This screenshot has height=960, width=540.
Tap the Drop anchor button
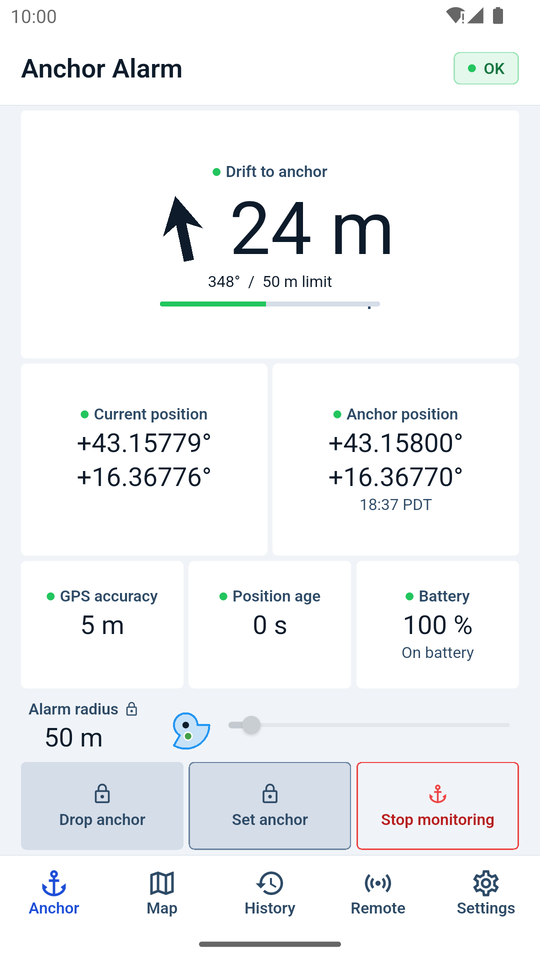click(x=102, y=806)
